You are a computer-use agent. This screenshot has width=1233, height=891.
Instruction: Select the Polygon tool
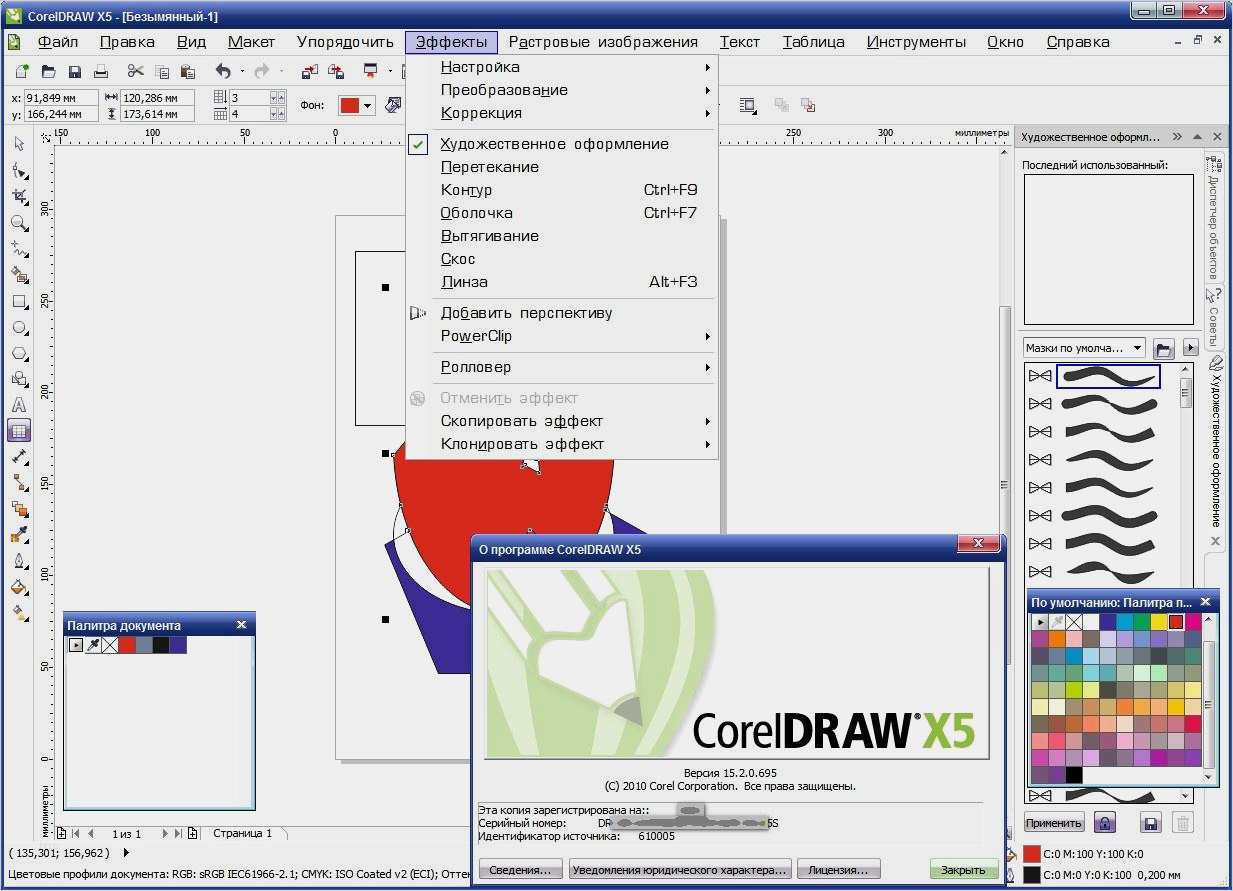[x=19, y=353]
